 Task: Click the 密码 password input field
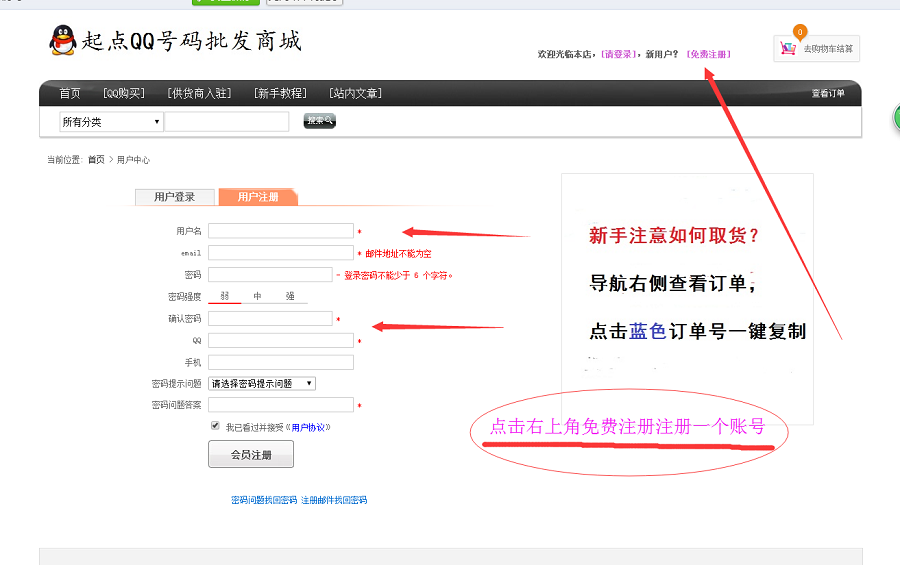[270, 274]
